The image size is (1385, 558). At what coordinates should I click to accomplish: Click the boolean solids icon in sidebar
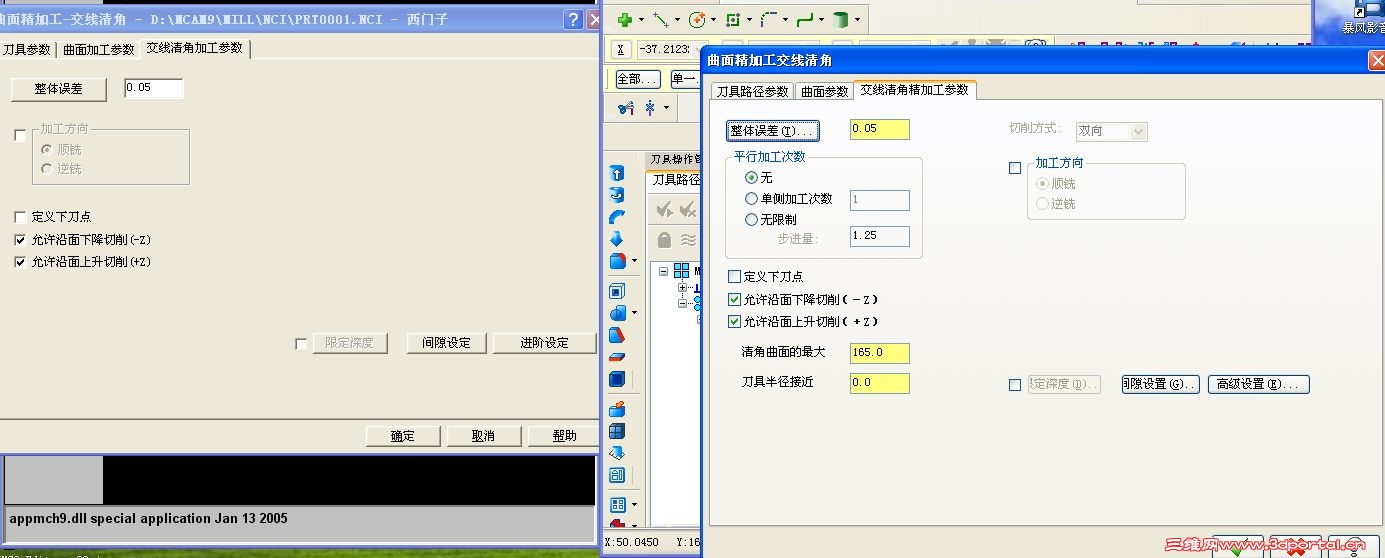[617, 314]
